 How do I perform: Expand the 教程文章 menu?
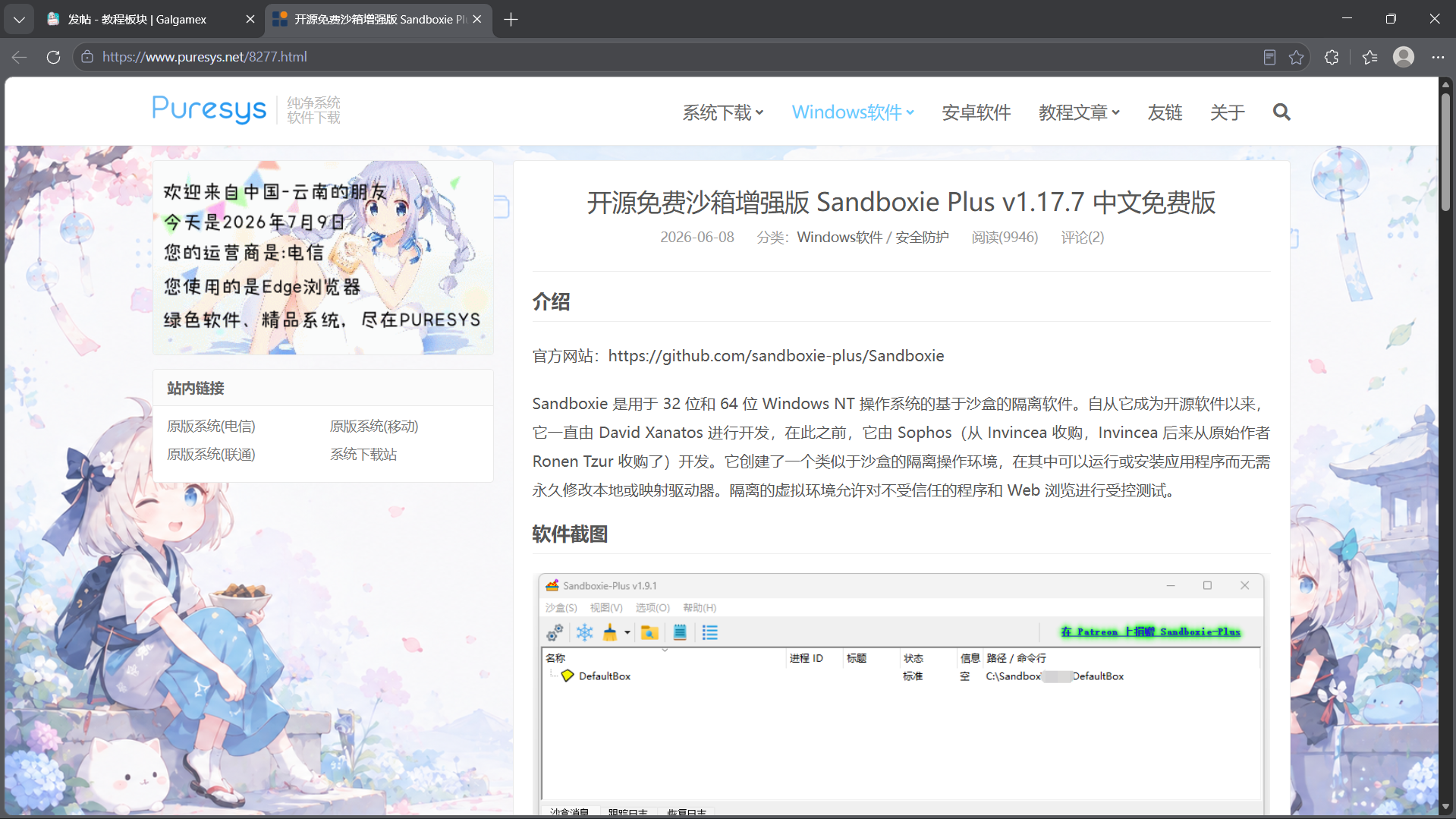point(1079,112)
